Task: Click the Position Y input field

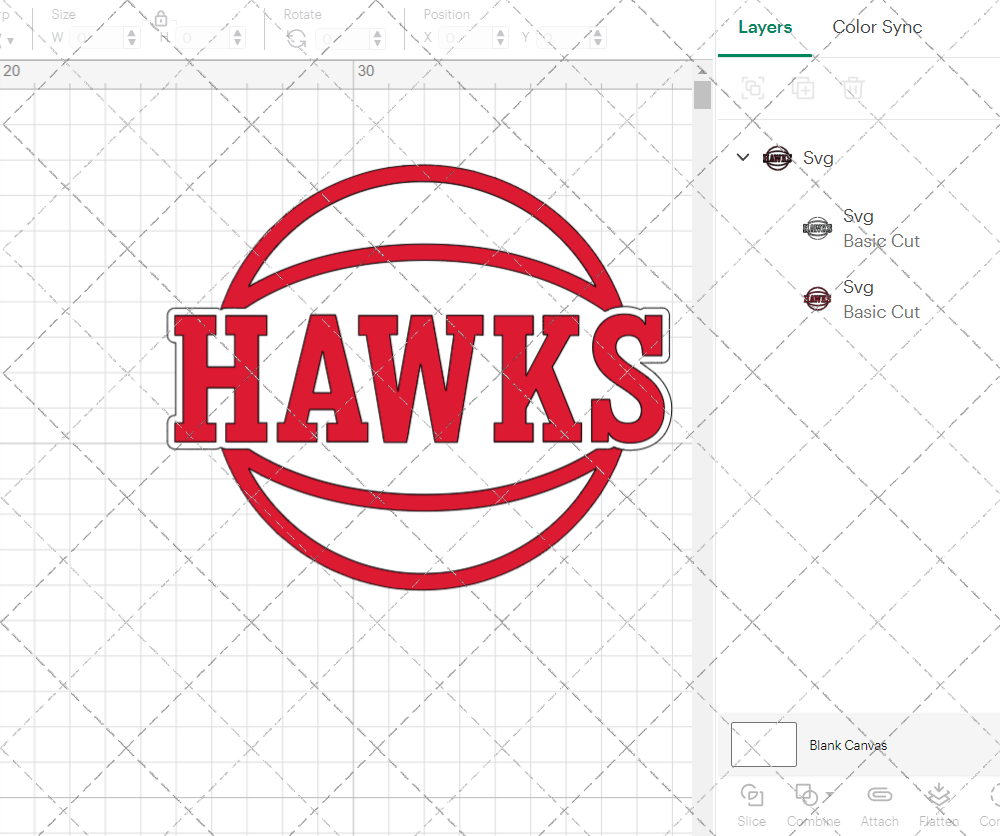Action: 563,38
